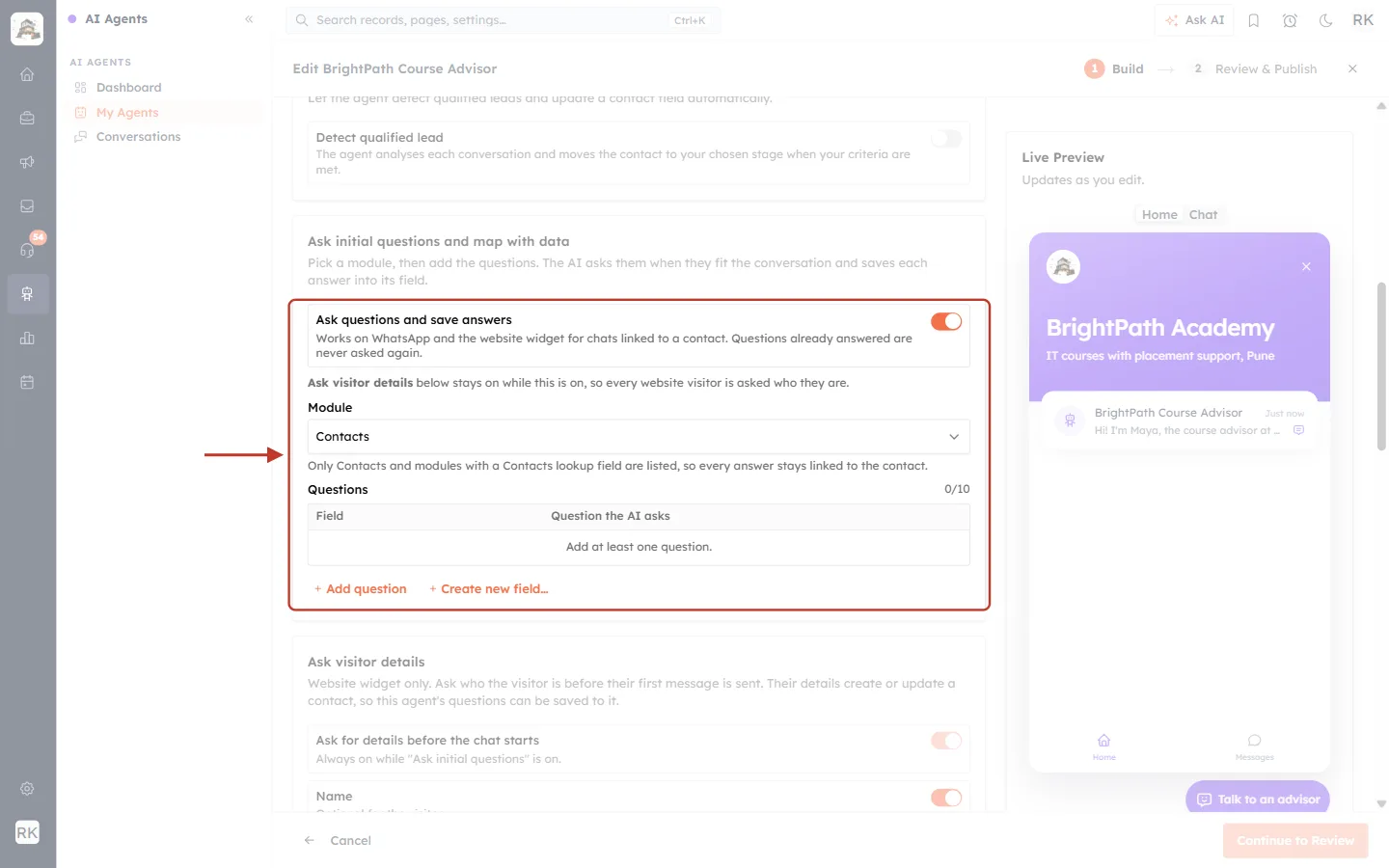The height and width of the screenshot is (868, 1389).
Task: Switch live preview to Home tab
Action: point(1159,215)
